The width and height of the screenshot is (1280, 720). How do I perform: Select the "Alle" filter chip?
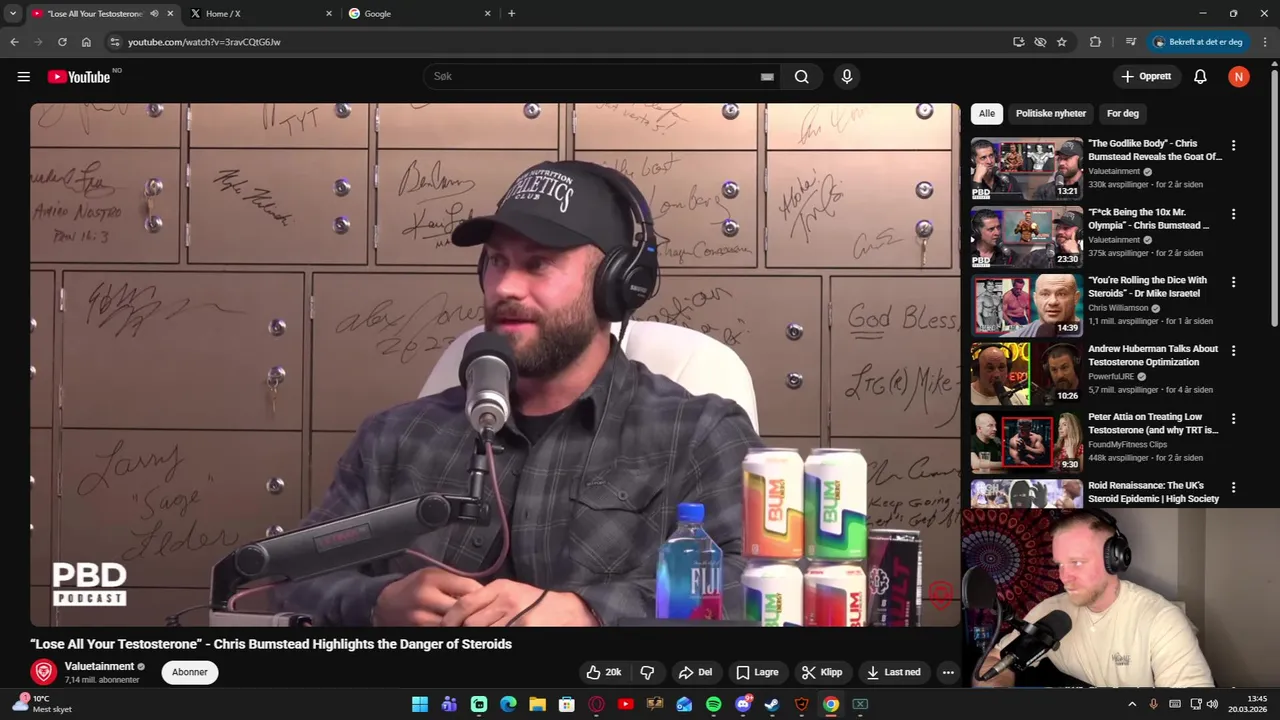click(x=987, y=114)
